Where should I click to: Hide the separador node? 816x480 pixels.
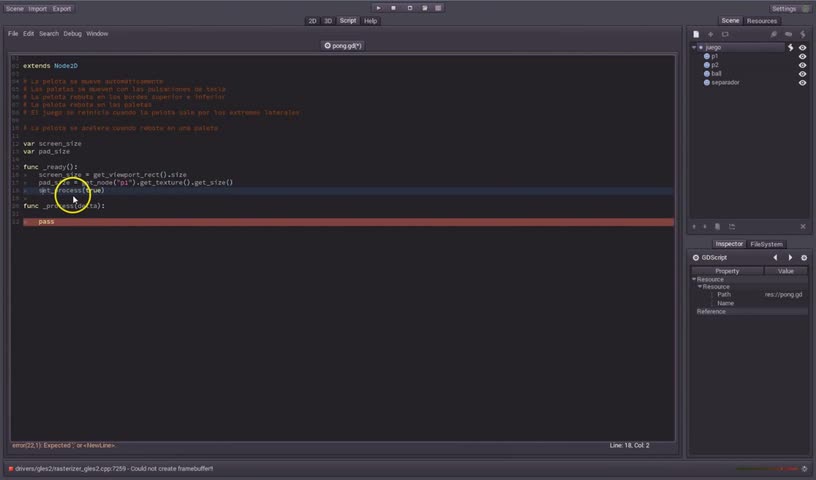click(802, 83)
